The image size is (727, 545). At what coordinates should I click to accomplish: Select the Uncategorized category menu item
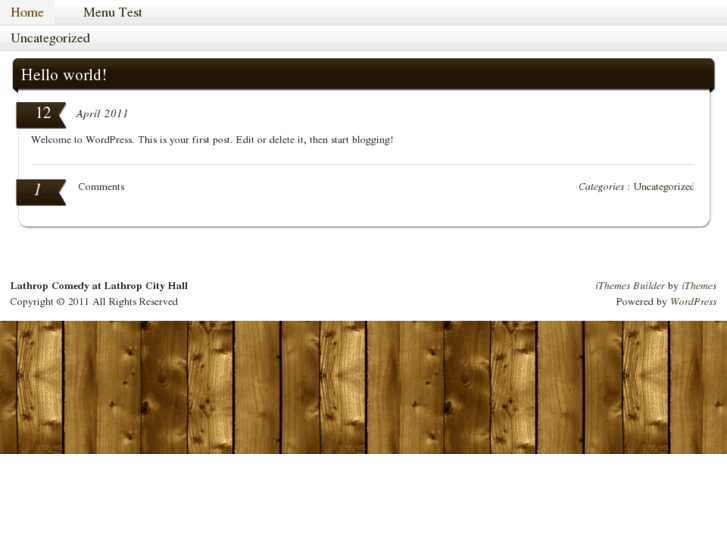click(50, 38)
